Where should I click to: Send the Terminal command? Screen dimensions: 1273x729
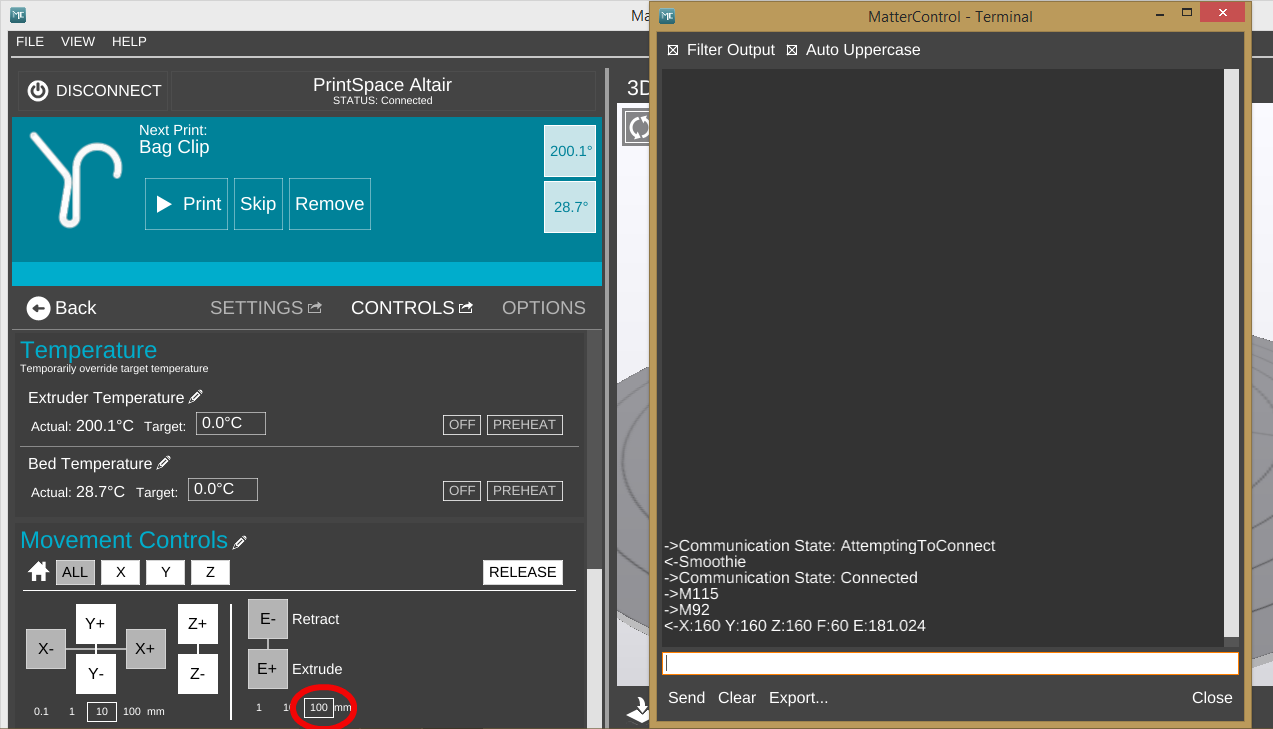(687, 698)
